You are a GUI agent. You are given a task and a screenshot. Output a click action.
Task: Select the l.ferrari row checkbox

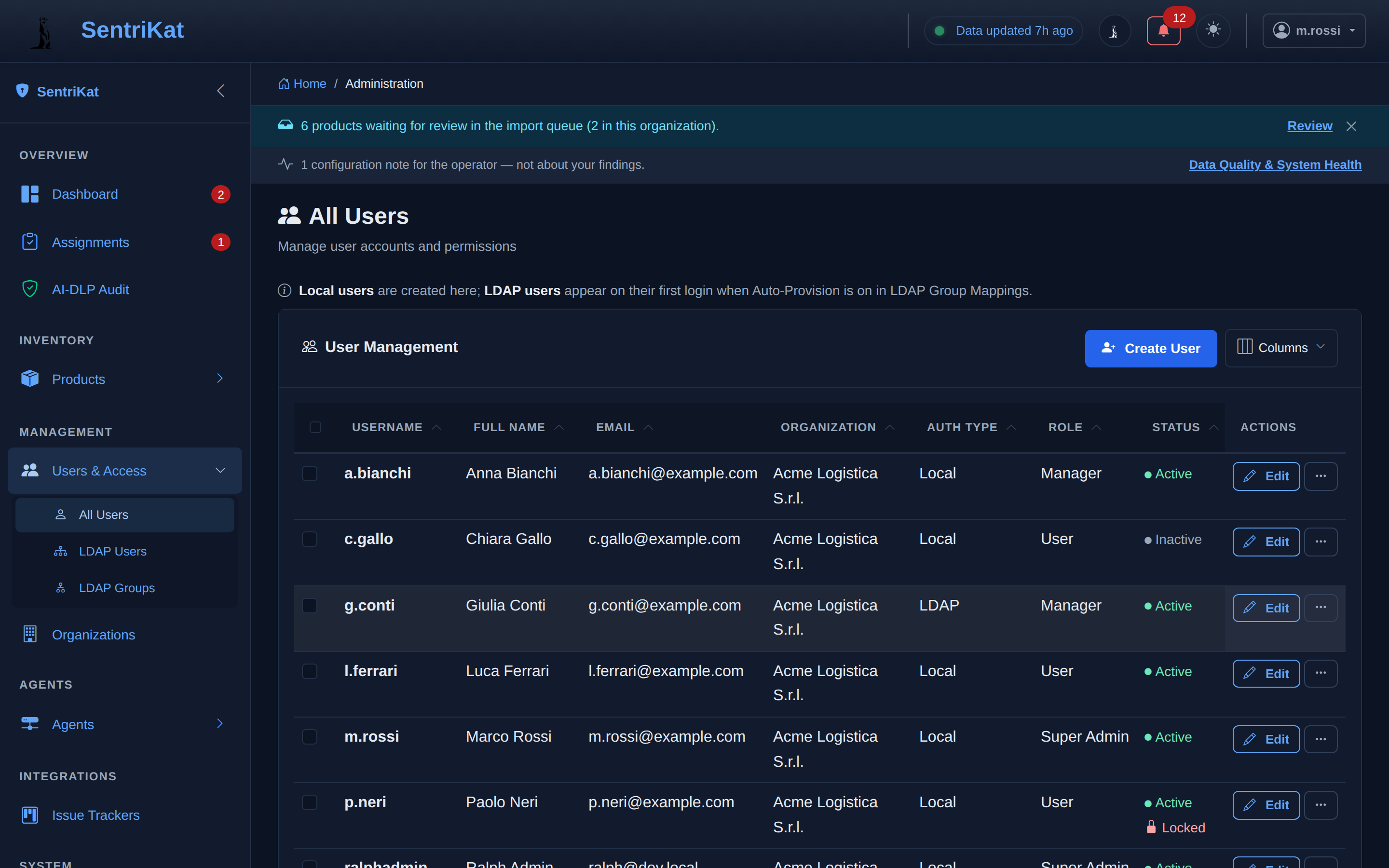pos(309,671)
